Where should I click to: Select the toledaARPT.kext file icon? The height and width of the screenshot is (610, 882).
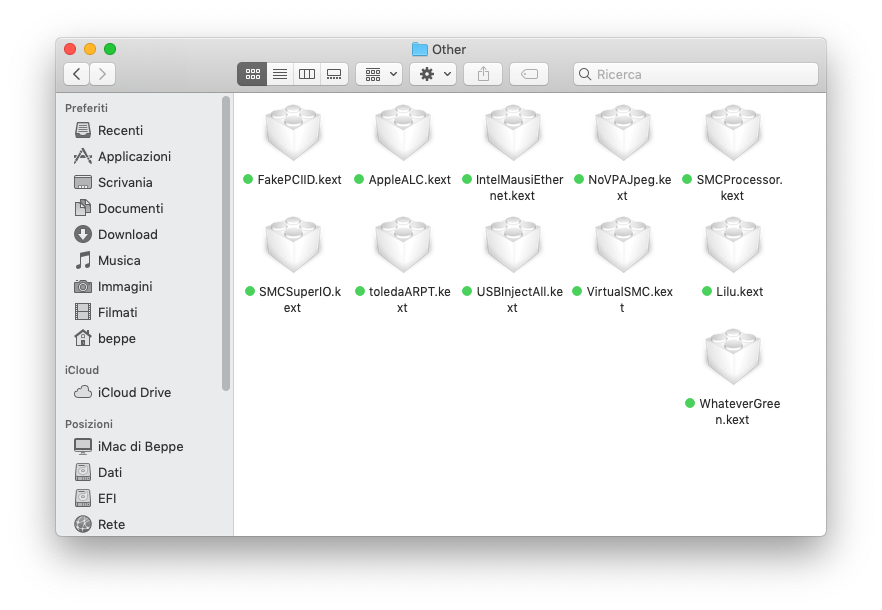pos(403,245)
